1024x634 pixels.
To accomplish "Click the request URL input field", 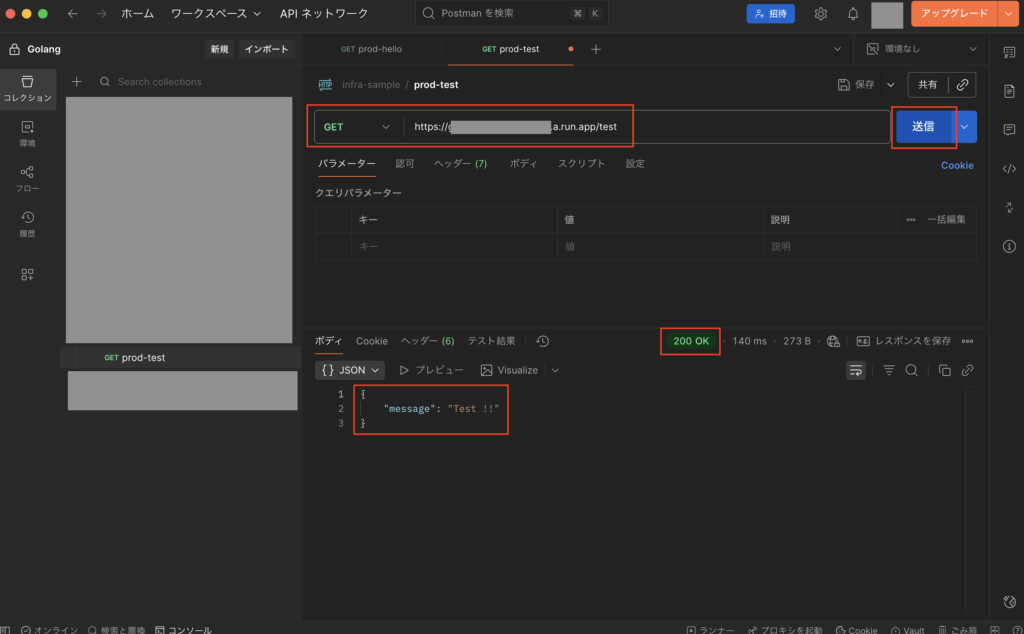I will coord(640,127).
